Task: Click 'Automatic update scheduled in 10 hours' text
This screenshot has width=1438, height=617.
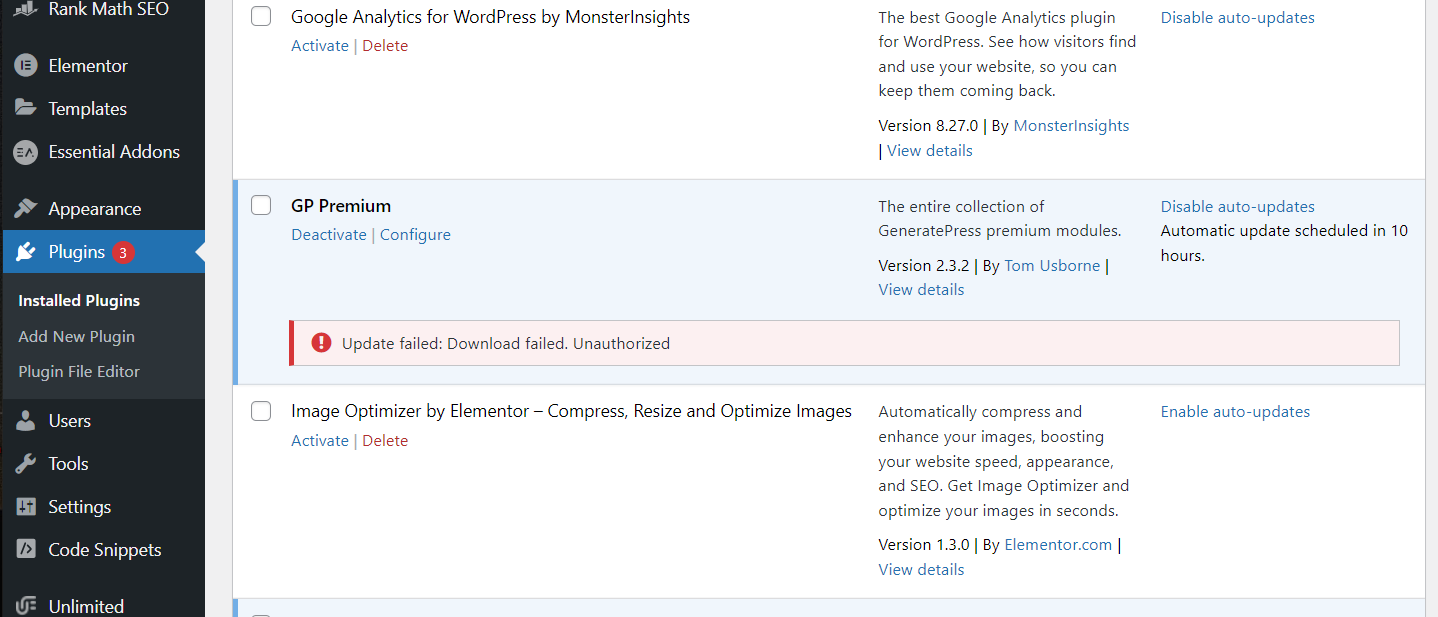Action: tap(1284, 243)
